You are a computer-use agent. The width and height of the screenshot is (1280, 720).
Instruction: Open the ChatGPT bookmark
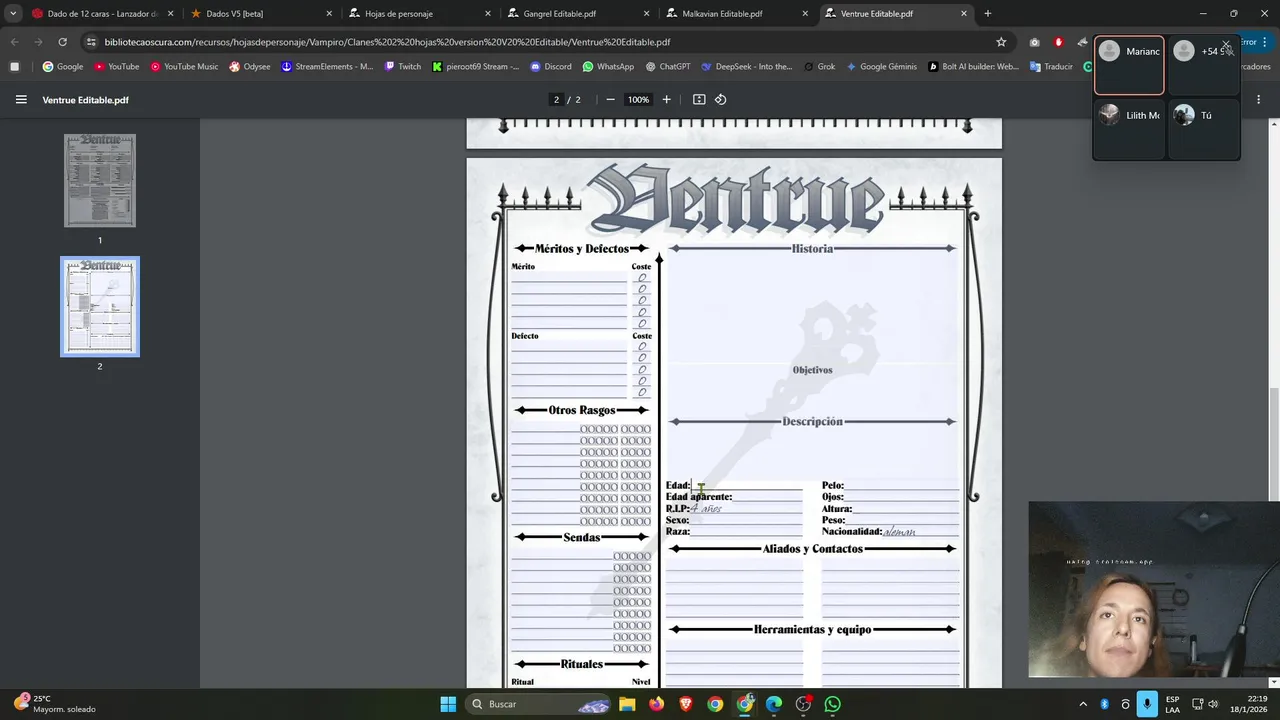click(x=668, y=67)
